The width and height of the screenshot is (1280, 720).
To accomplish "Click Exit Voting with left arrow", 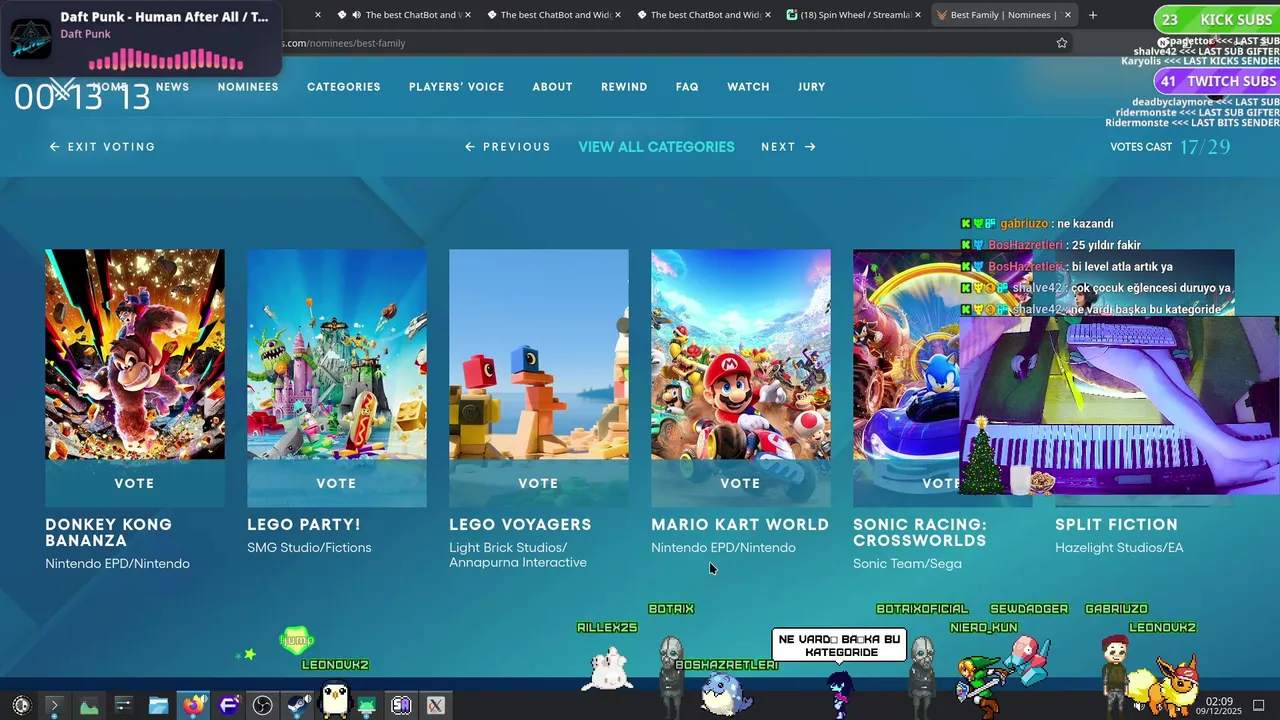I will pos(102,147).
